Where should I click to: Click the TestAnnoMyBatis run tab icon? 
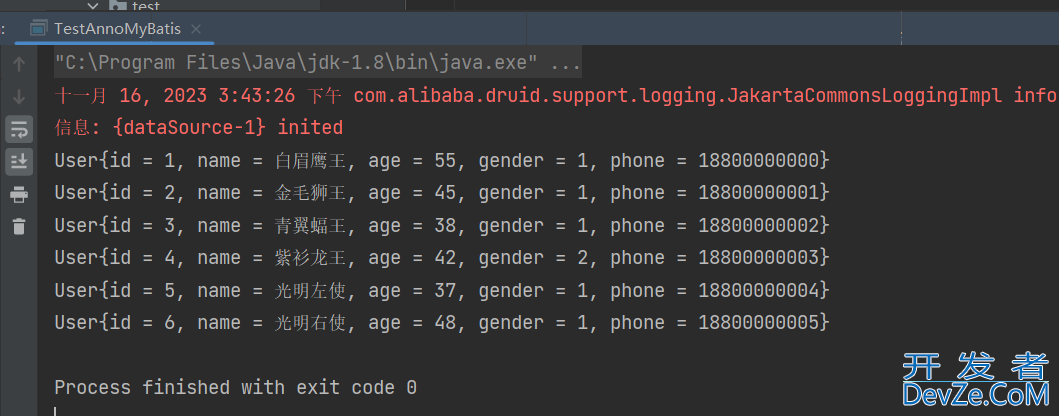pyautogui.click(x=39, y=29)
